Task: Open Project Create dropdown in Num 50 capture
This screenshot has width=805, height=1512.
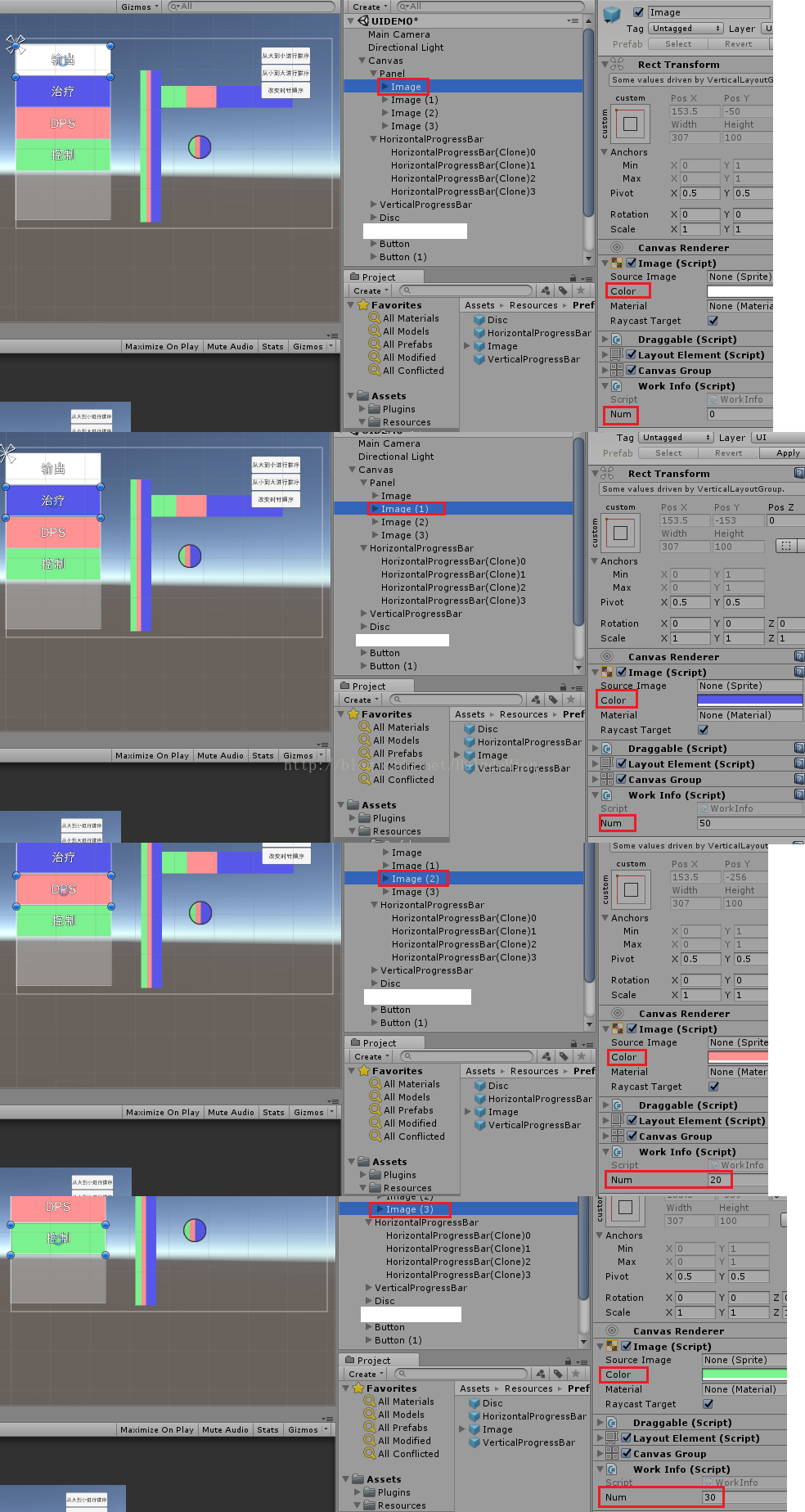Action: (x=361, y=700)
